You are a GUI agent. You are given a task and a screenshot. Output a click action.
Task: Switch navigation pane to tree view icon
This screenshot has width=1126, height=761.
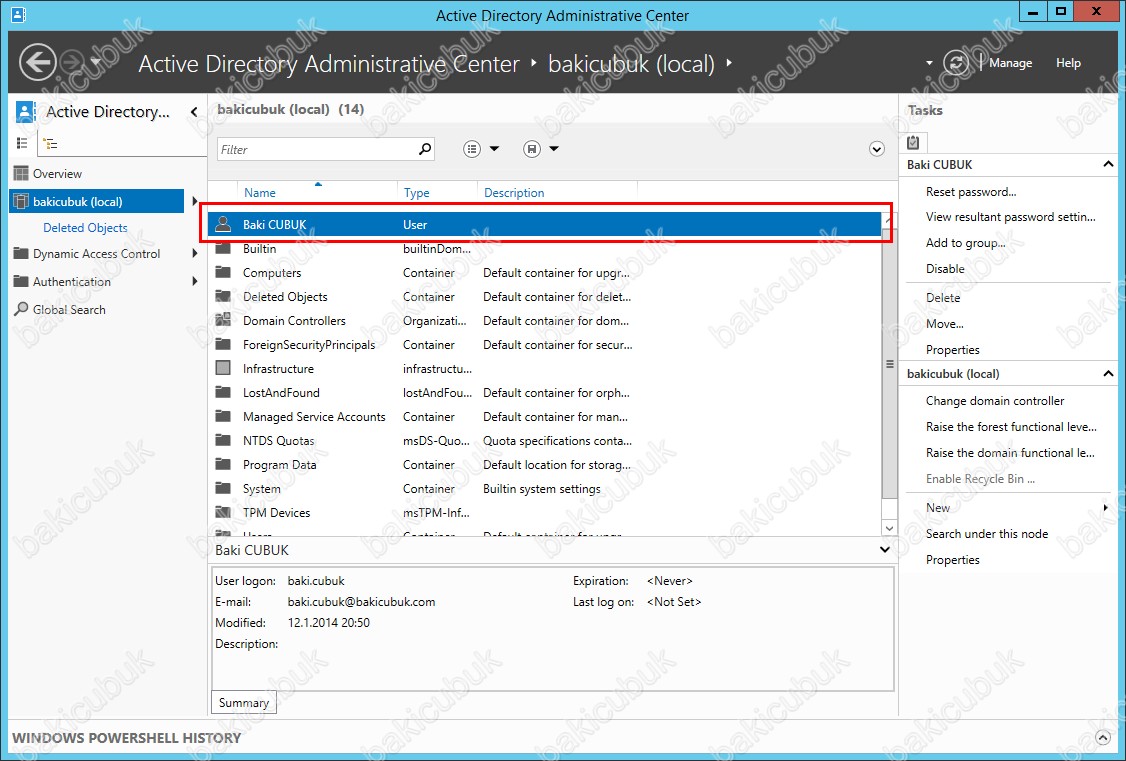pyautogui.click(x=50, y=144)
